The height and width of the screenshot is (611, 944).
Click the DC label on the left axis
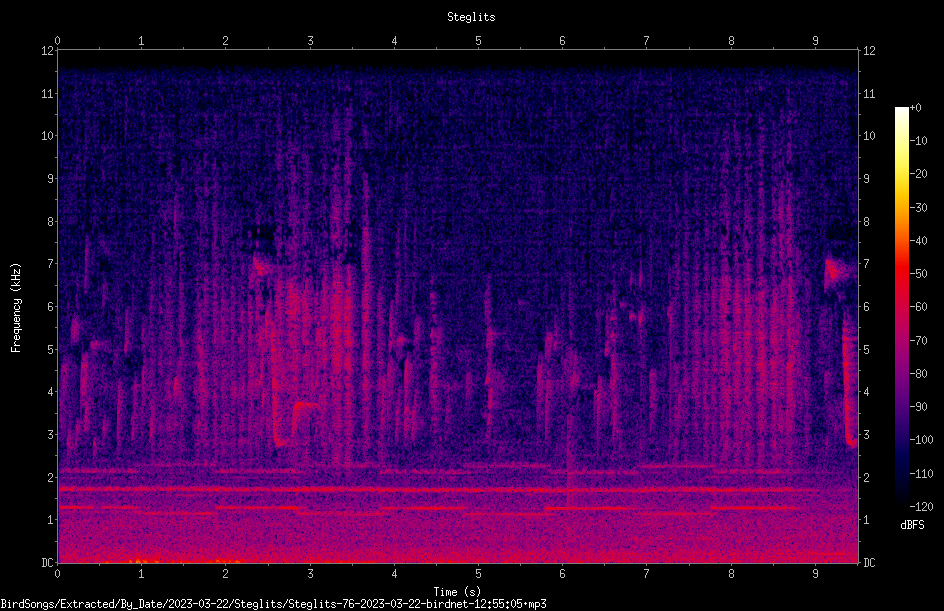click(x=47, y=563)
